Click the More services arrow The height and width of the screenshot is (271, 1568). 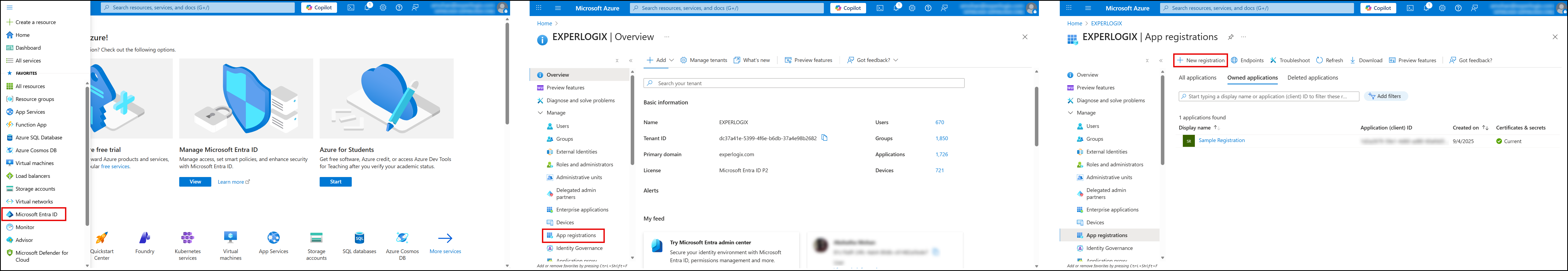[445, 238]
